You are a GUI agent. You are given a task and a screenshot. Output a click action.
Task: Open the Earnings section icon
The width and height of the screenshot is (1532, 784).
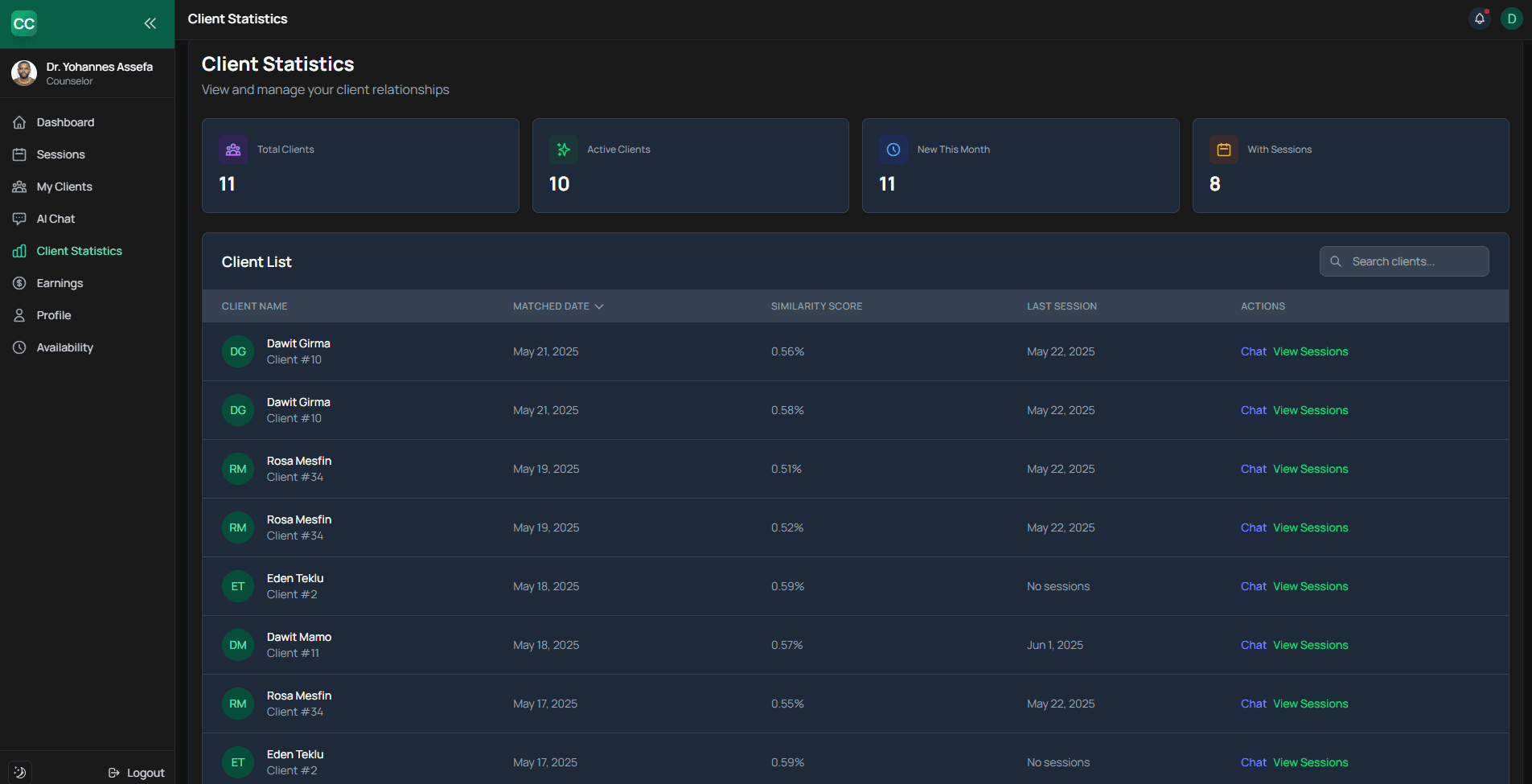[x=19, y=283]
